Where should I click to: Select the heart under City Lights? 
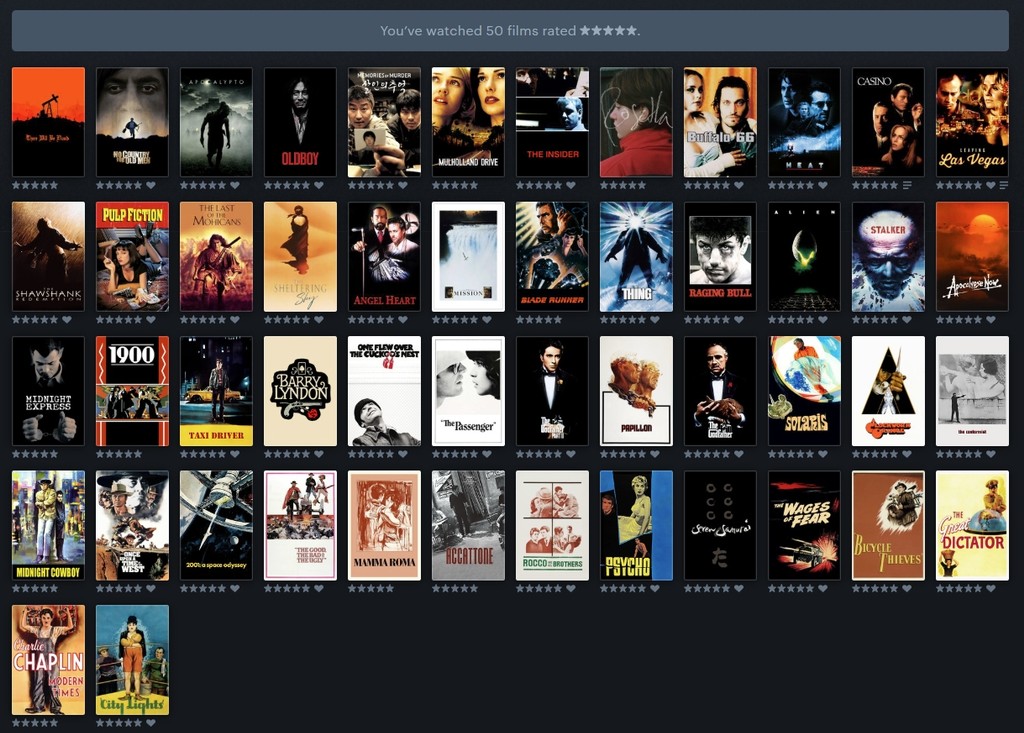[151, 723]
